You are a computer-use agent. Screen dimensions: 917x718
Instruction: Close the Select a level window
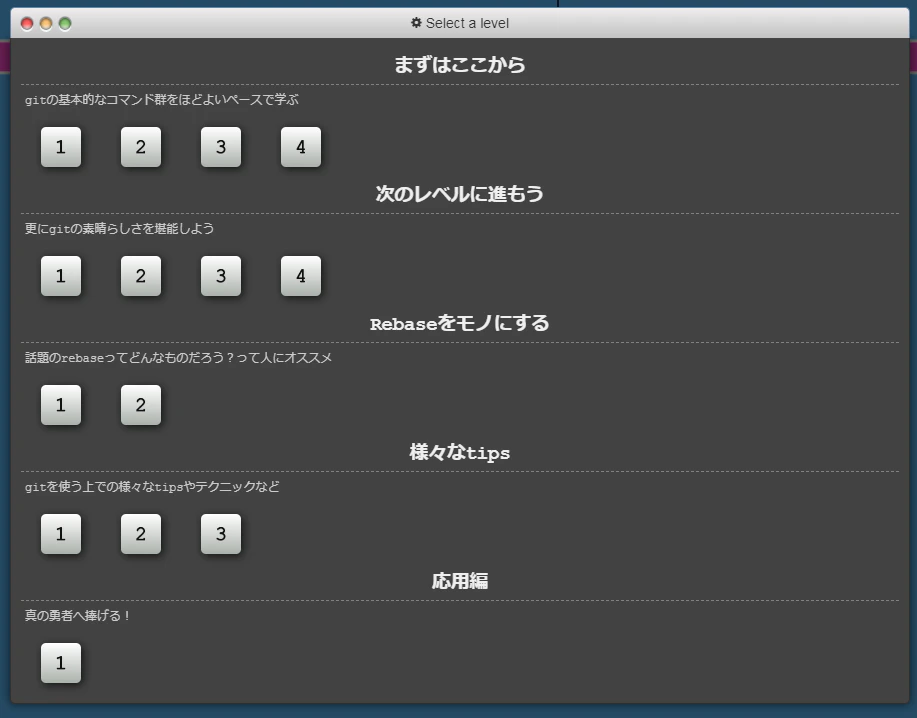27,24
